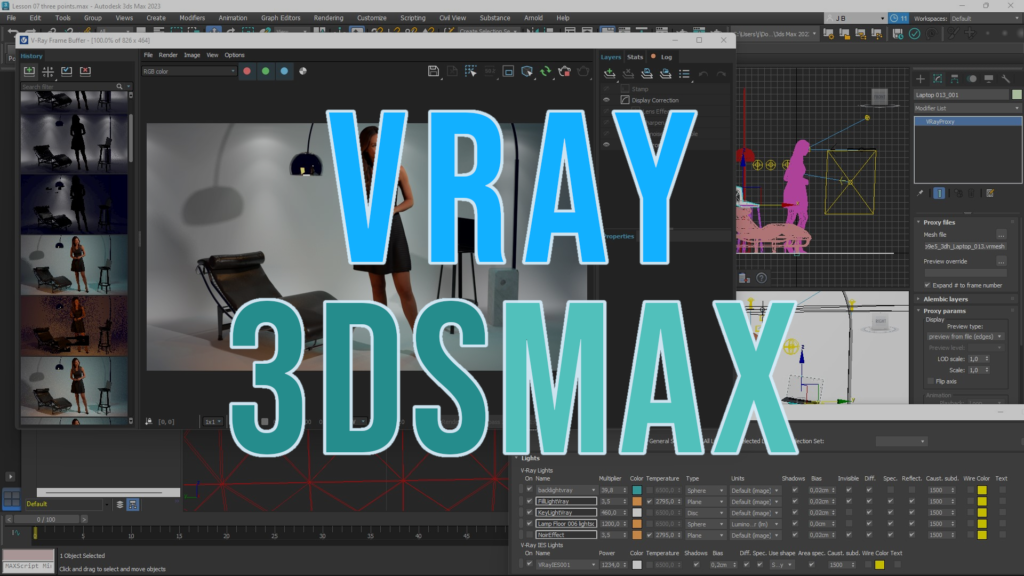Toggle the On checkbox for VRayIES001
Screen dimensions: 1024x576
[x=530, y=564]
